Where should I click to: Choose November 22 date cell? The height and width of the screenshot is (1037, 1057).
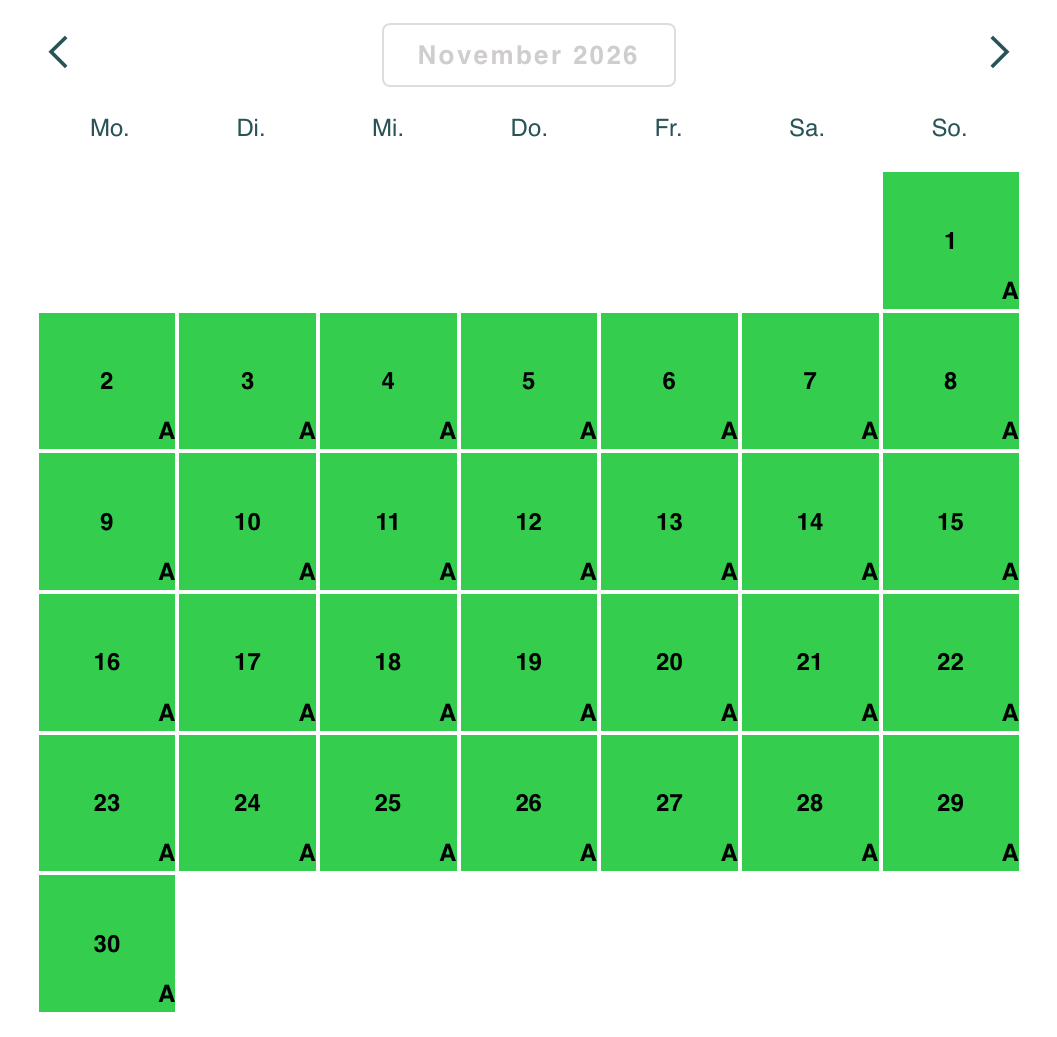pos(950,662)
